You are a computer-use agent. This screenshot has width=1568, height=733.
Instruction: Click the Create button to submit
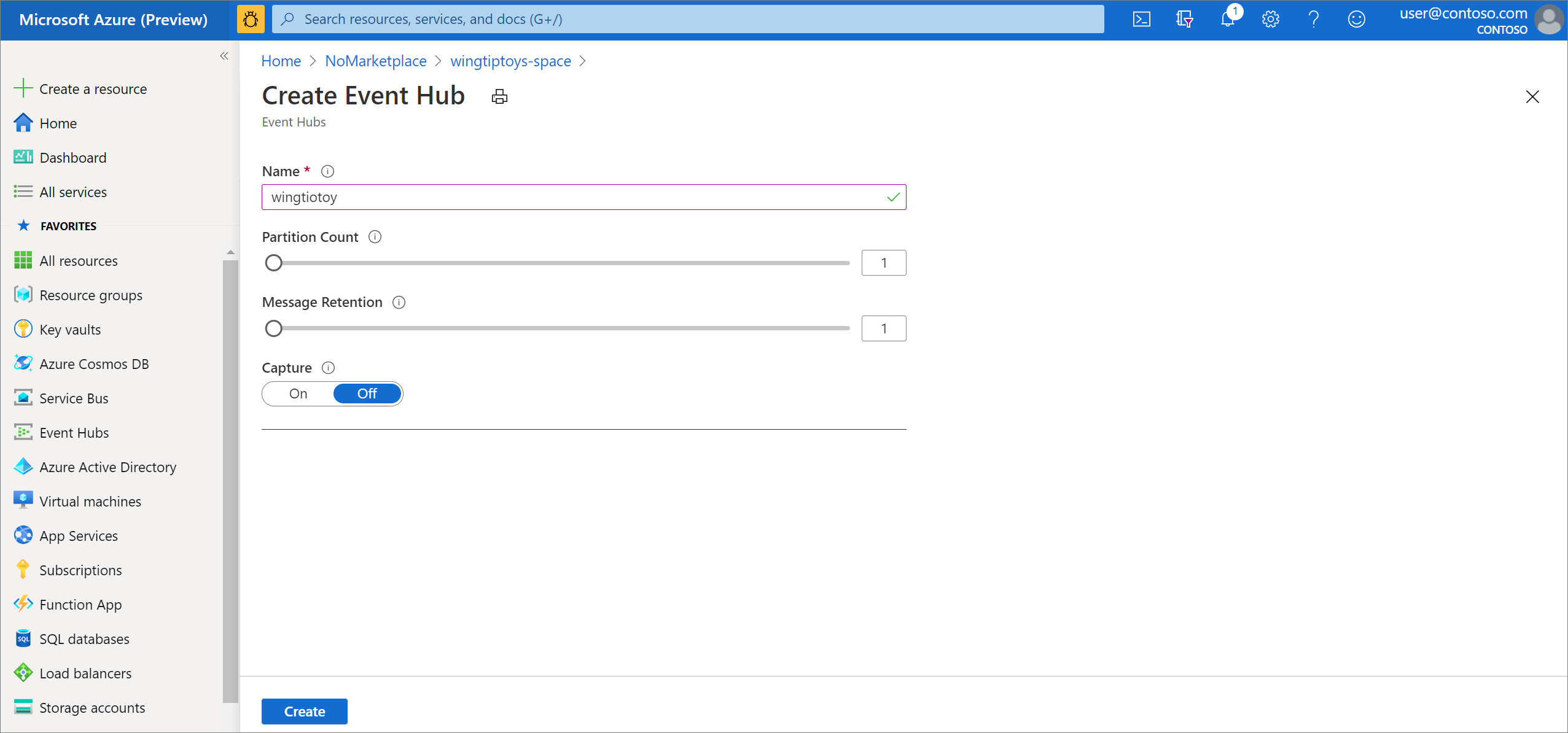point(305,711)
